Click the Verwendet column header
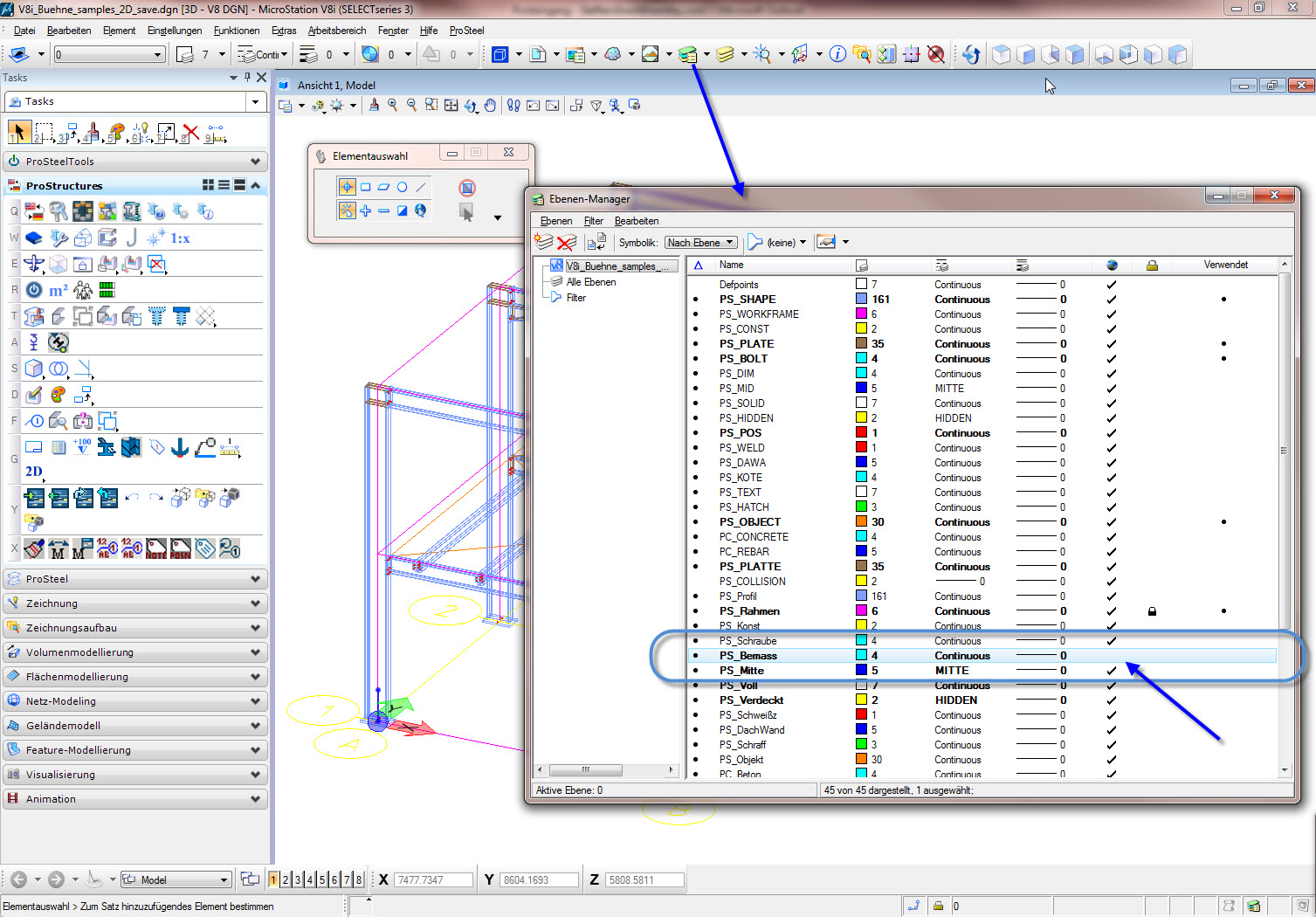The image size is (1316, 917). point(1226,265)
